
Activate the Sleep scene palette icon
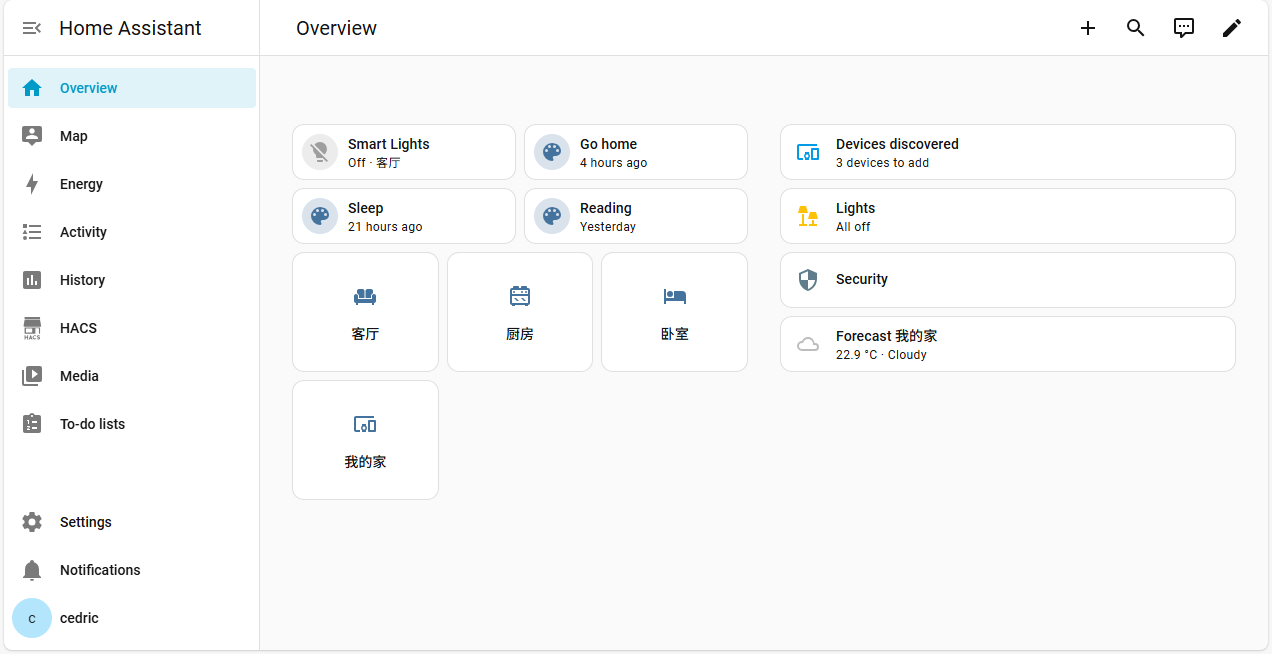[x=320, y=216]
